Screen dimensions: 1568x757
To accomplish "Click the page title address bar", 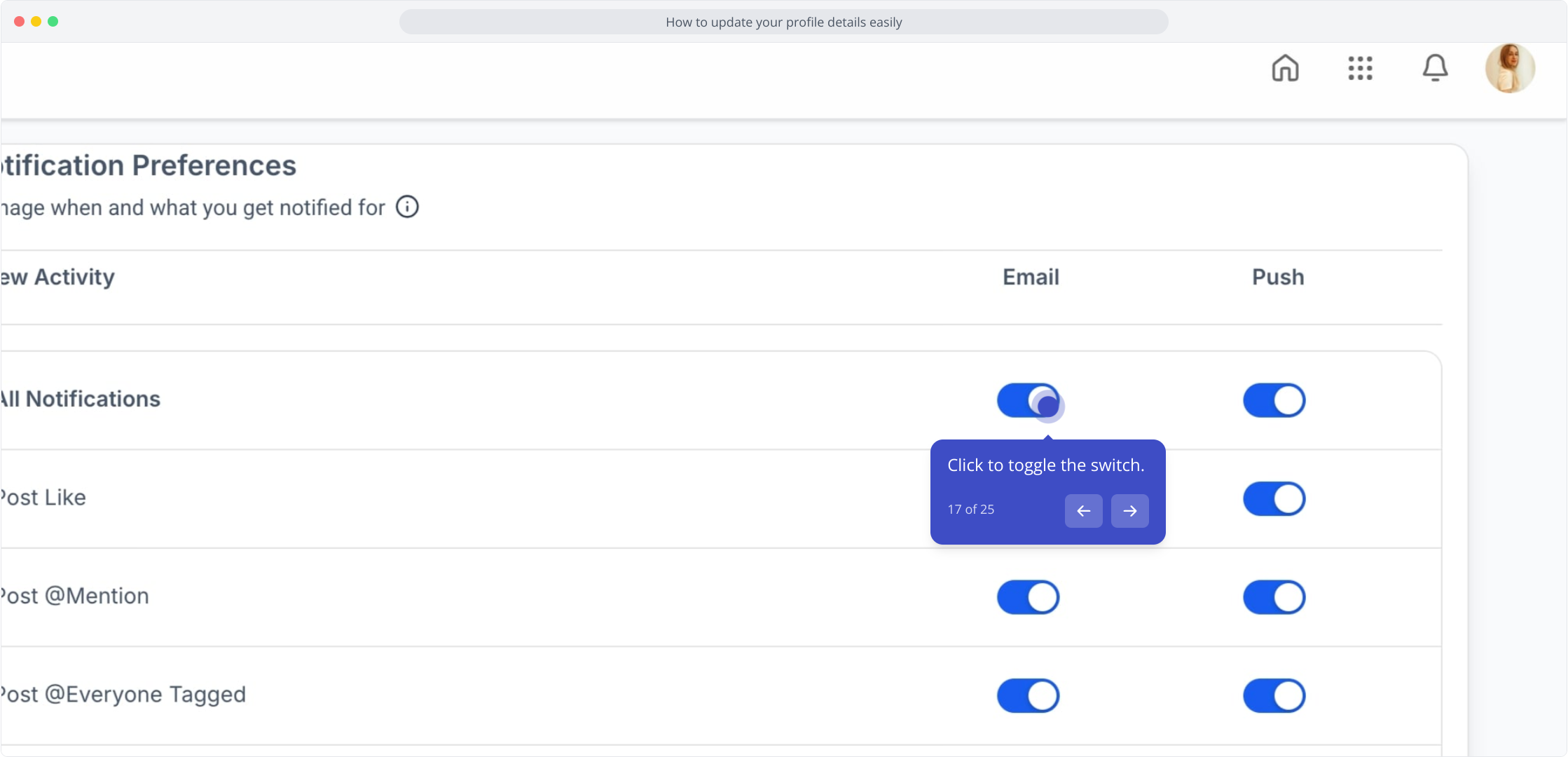I will coord(783,22).
